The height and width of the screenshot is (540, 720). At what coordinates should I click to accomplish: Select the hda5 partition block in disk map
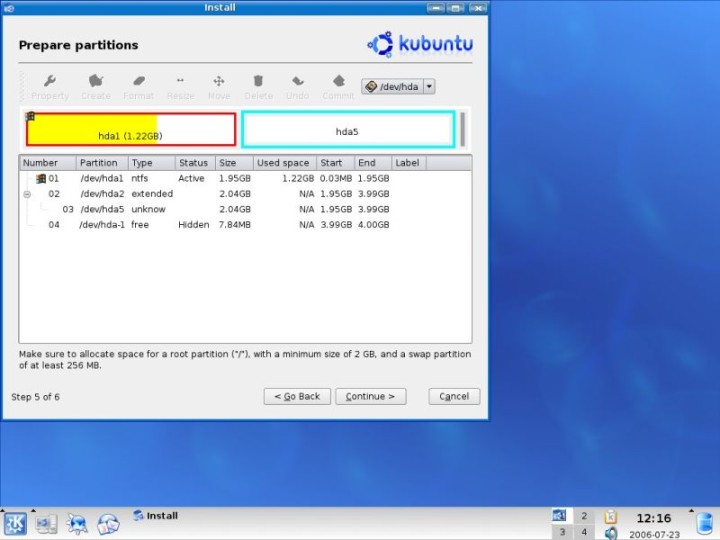click(x=347, y=130)
